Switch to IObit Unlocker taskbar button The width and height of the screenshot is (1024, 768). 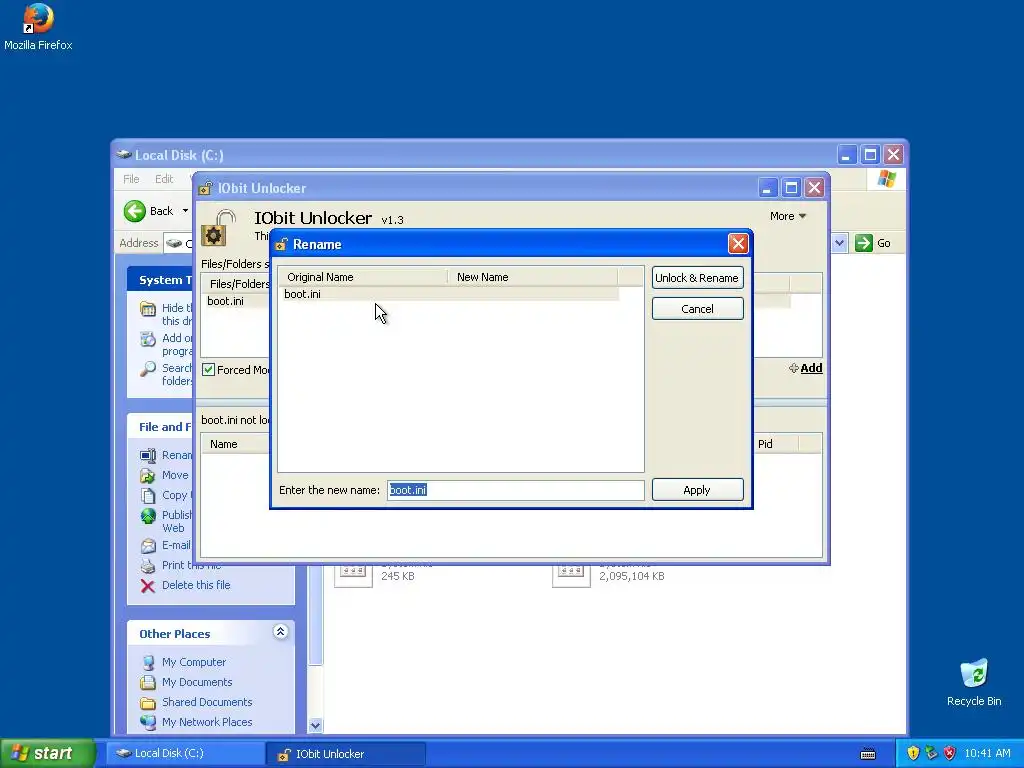[346, 754]
